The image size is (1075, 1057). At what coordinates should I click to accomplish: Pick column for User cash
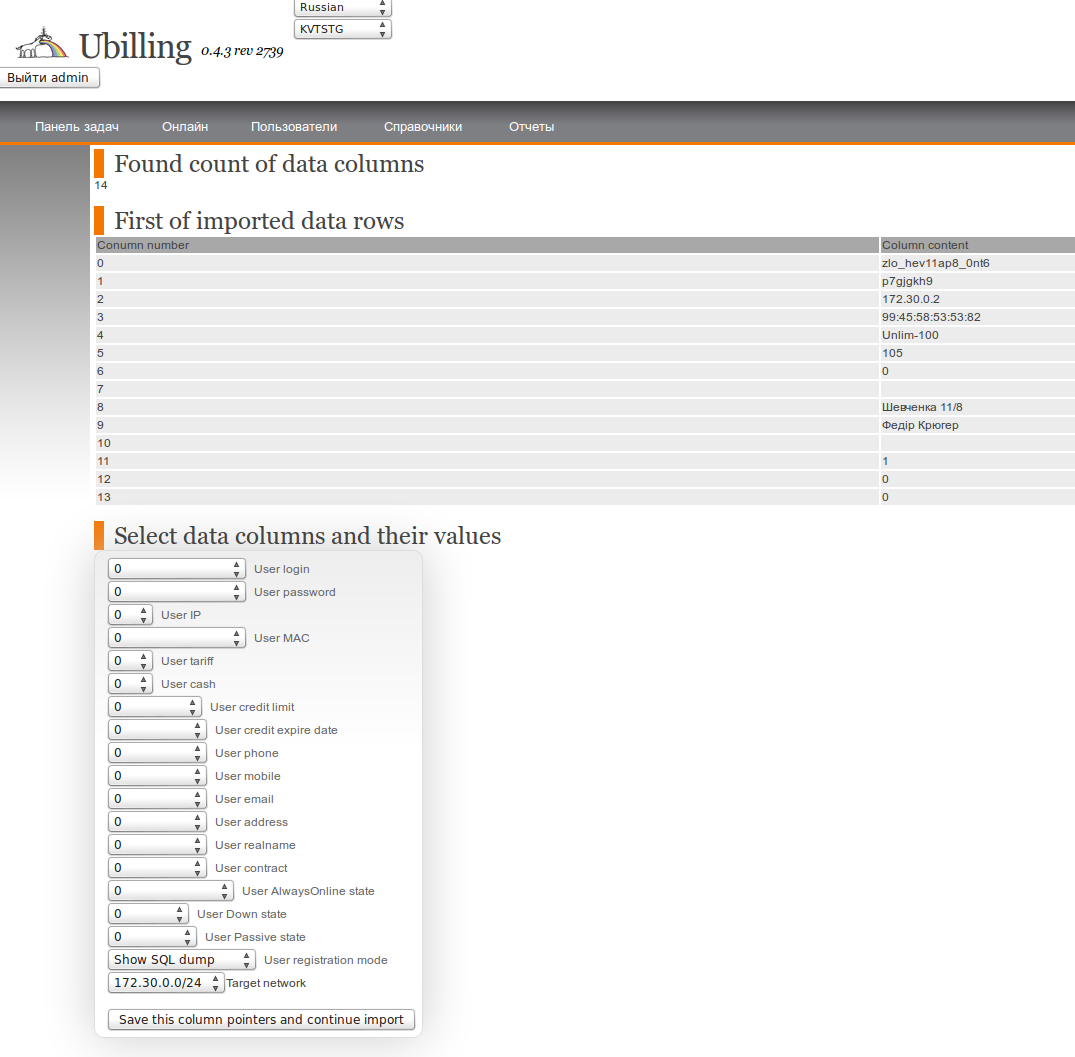[x=130, y=684]
